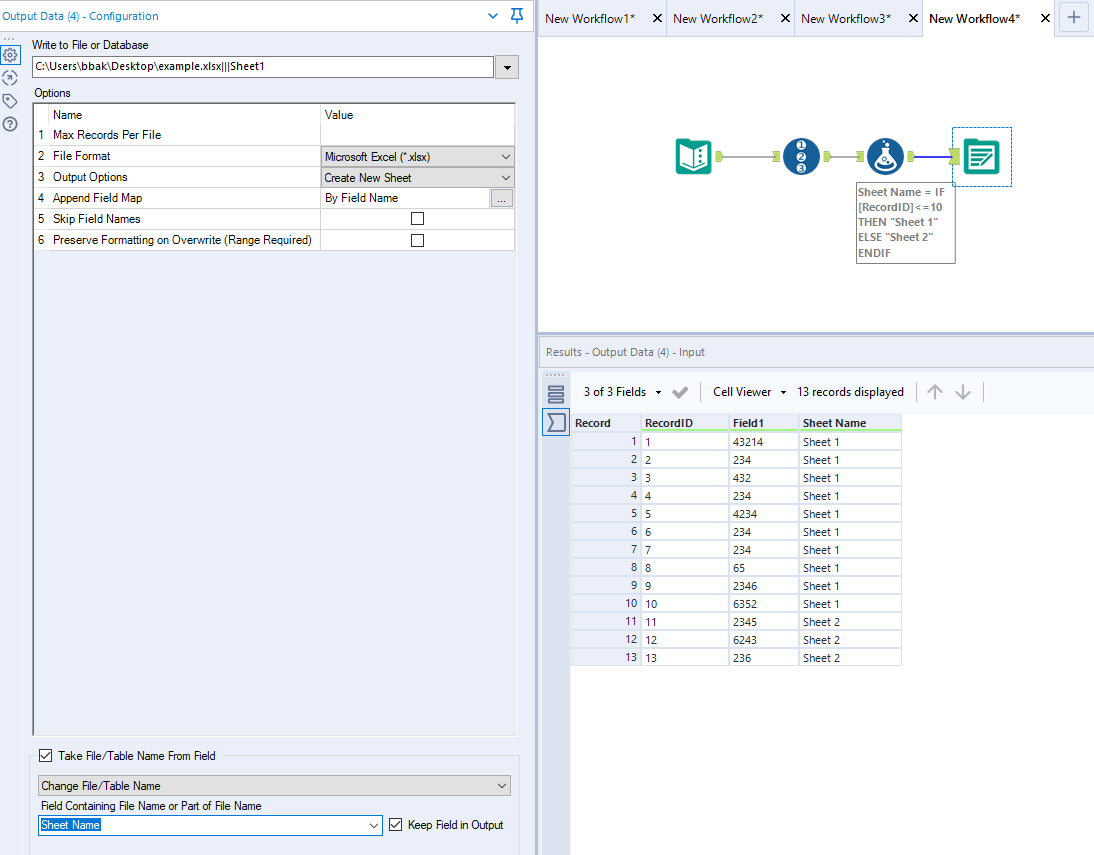Open the Navigation pane icon in the sidebar
1094x855 pixels.
tap(12, 78)
